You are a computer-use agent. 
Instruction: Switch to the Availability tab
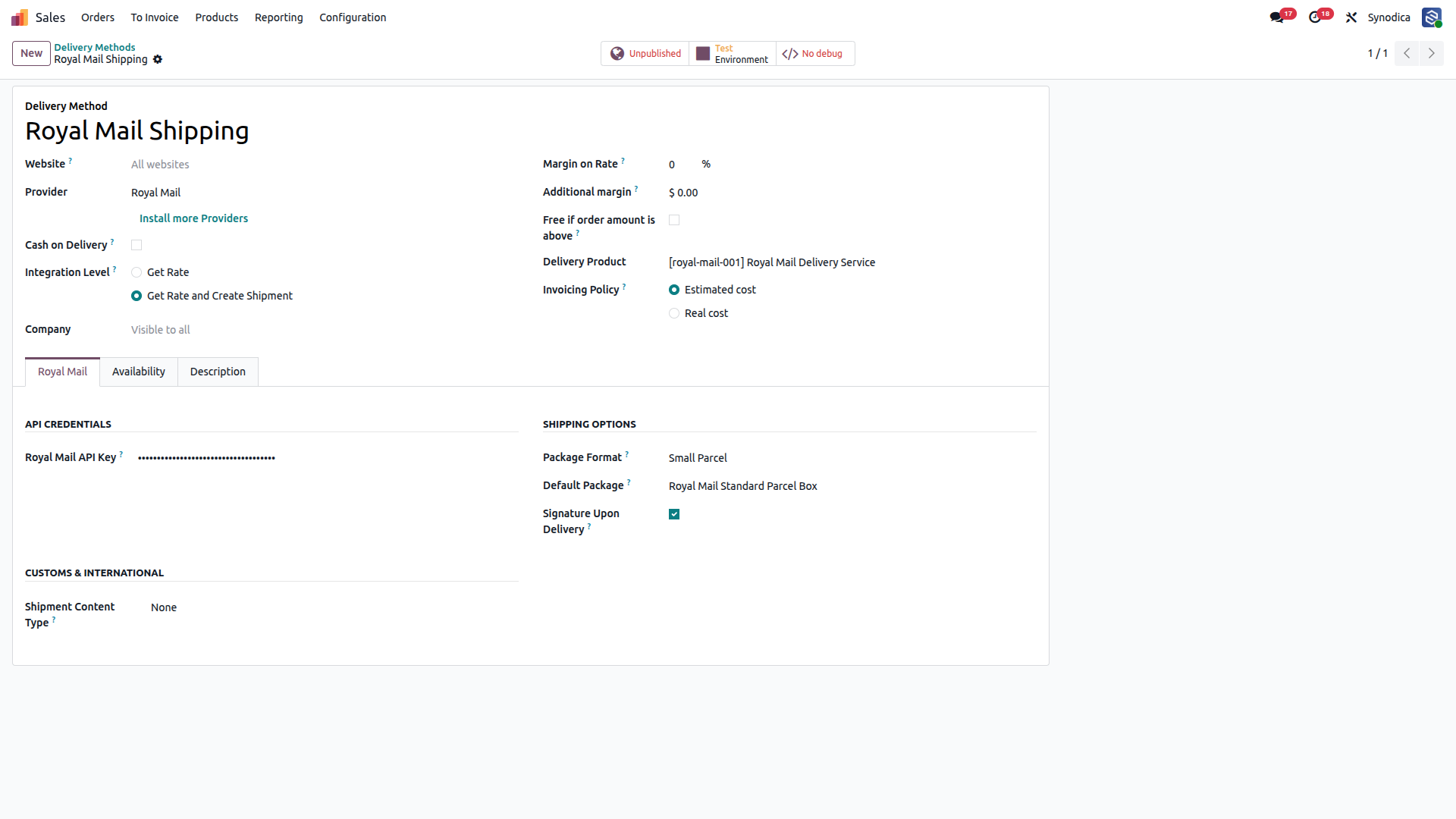pos(139,372)
